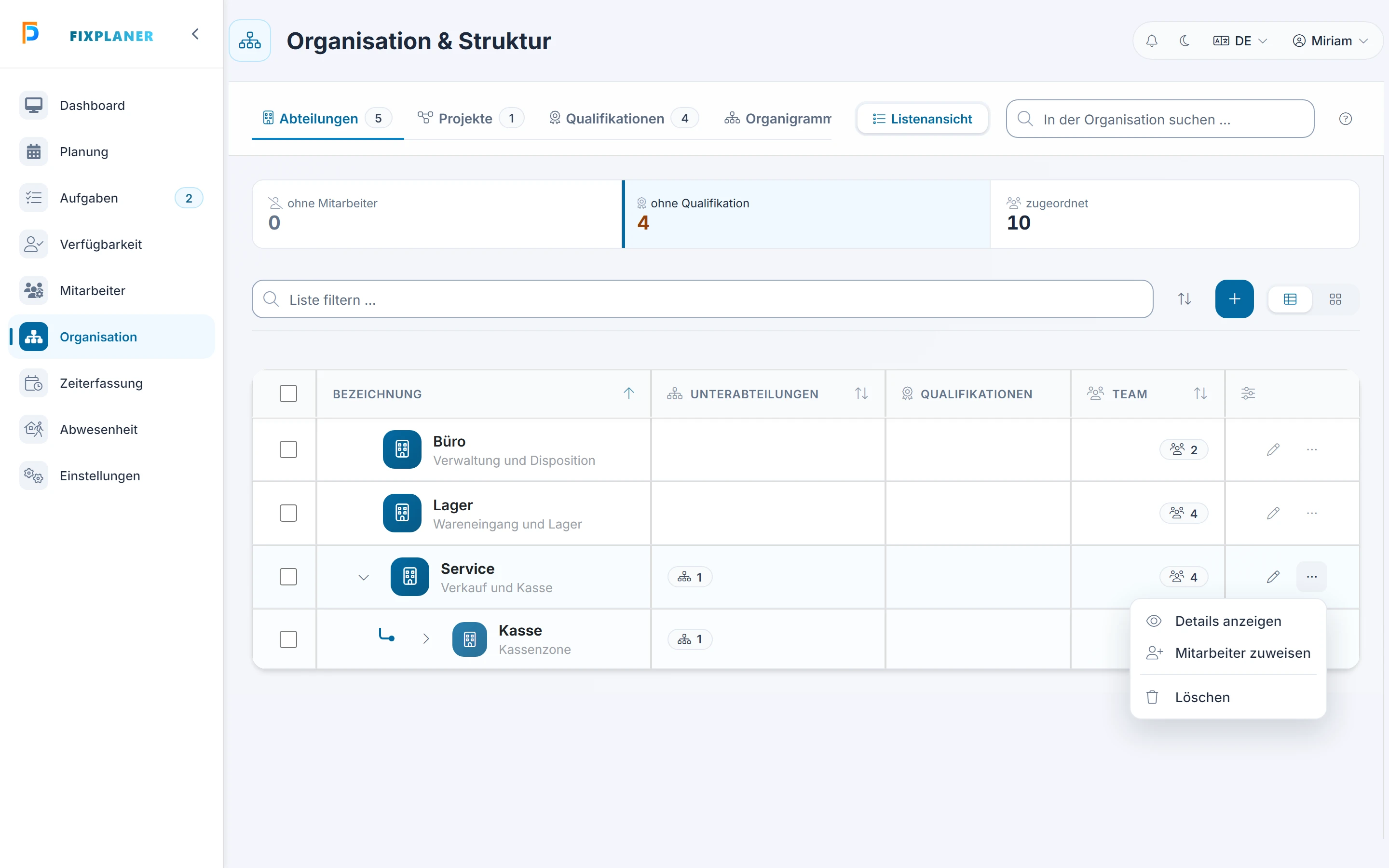Check the Service row checkbox
The width and height of the screenshot is (1389, 868).
(x=288, y=577)
